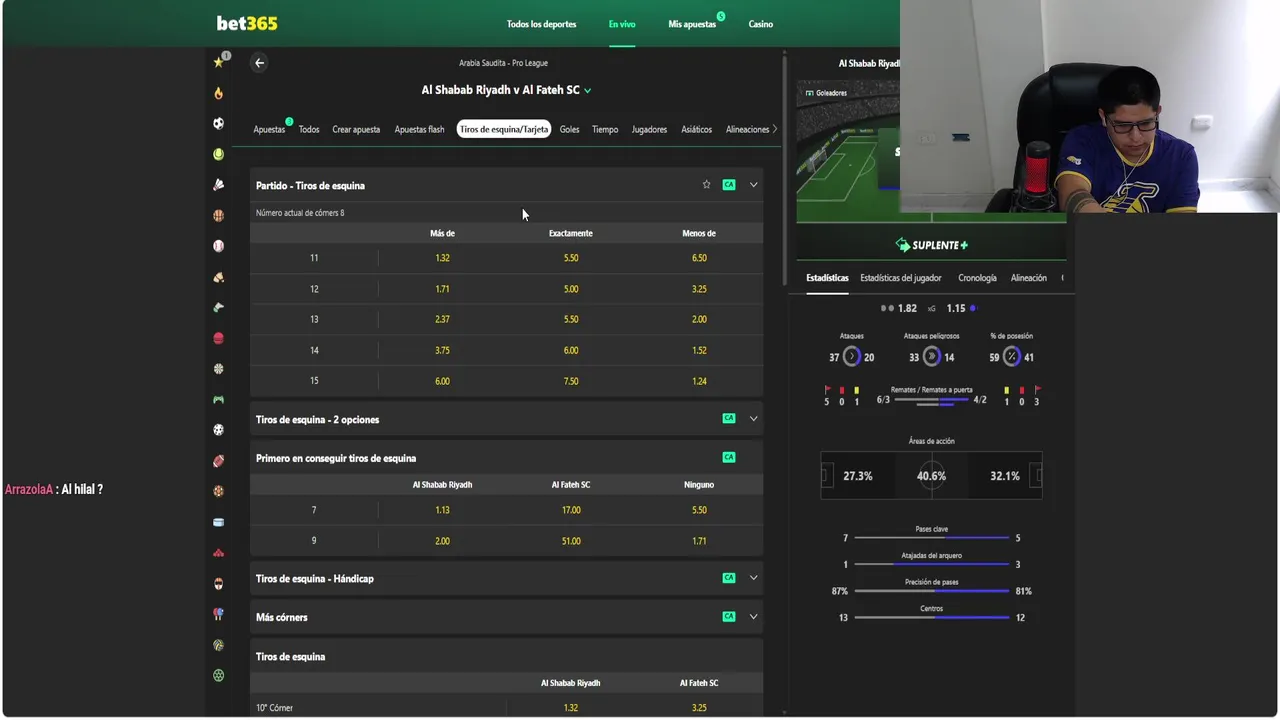The height and width of the screenshot is (720, 1280).
Task: Switch to the Todos markets tab
Action: (x=309, y=129)
